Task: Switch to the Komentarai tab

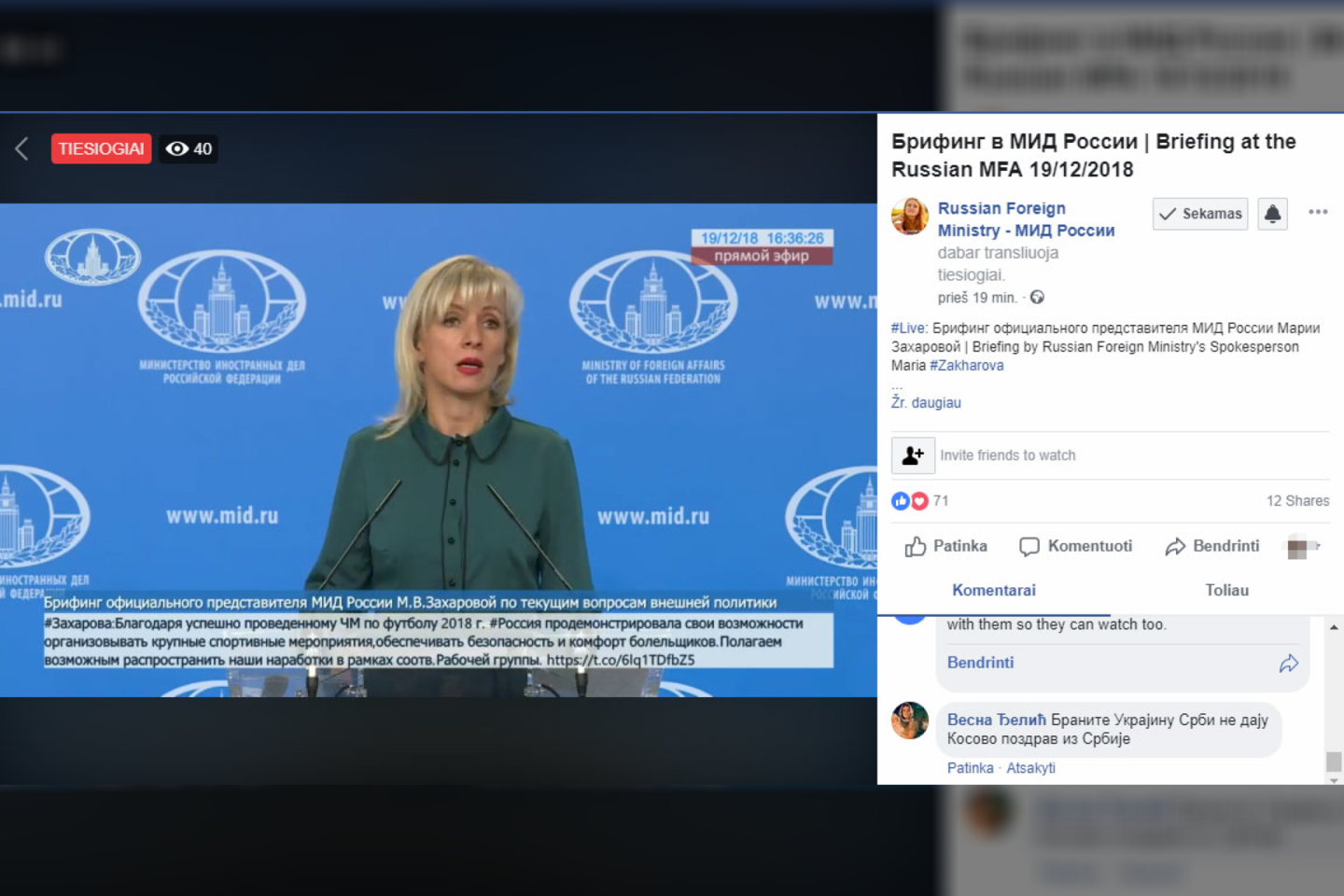Action: click(993, 590)
